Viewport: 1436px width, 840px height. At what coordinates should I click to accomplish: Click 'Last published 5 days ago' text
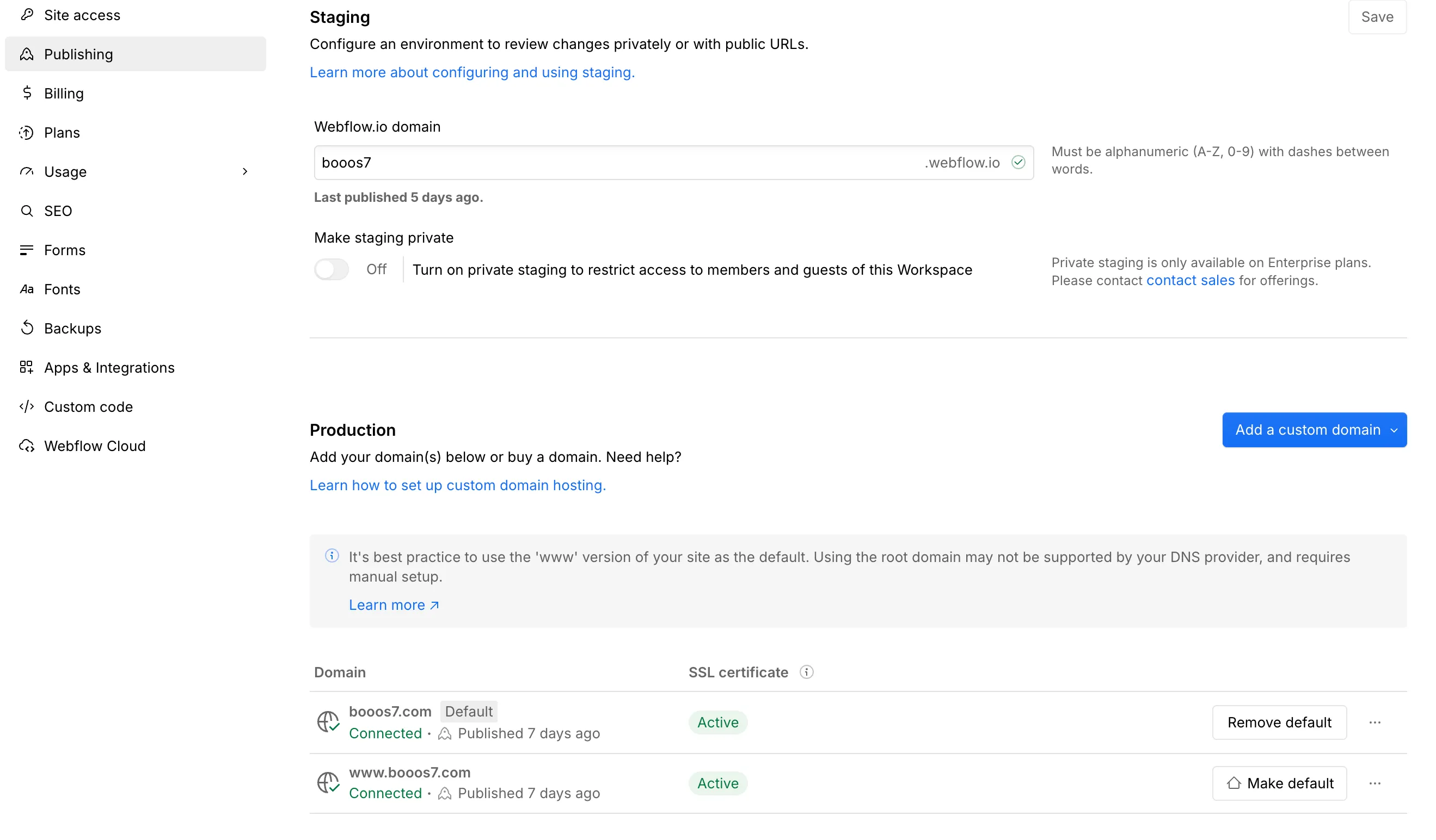coord(399,197)
